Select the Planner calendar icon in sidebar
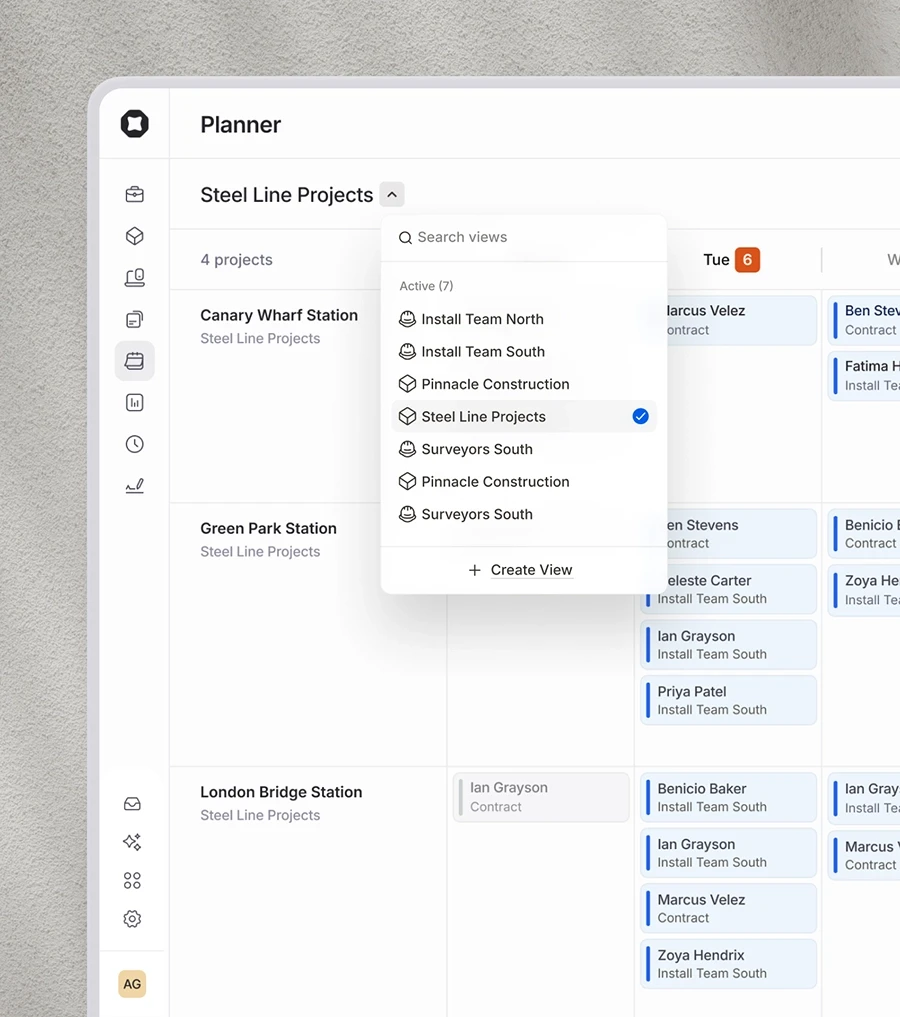Viewport: 900px width, 1017px height. (135, 361)
